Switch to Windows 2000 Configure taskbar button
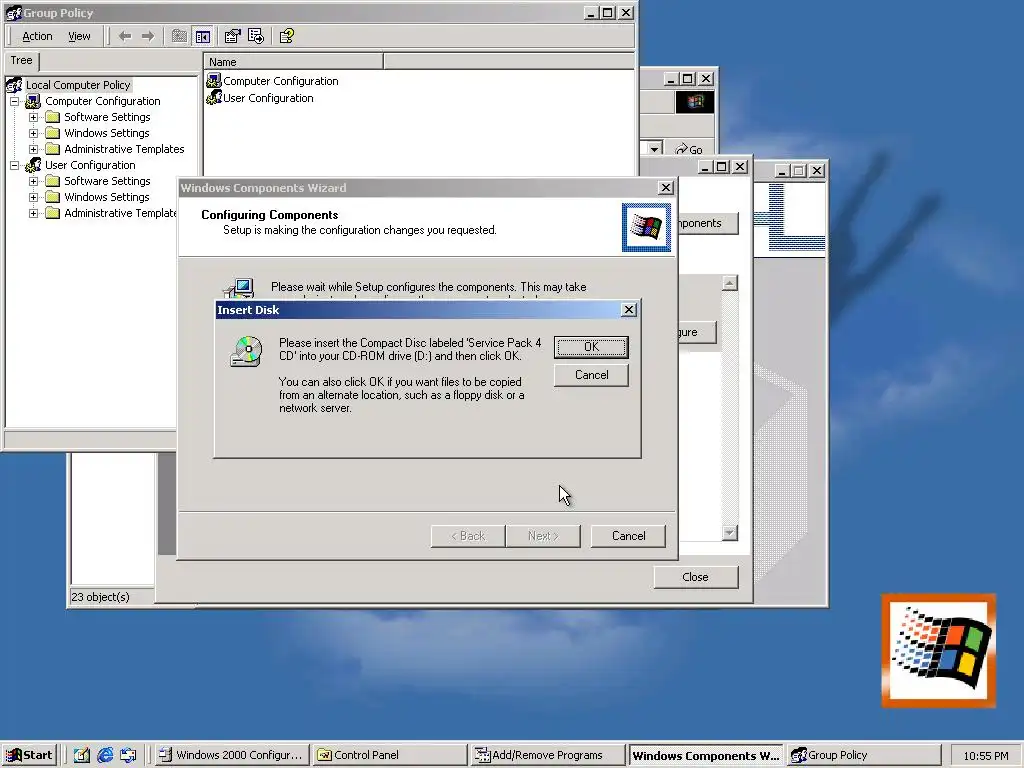Image resolution: width=1024 pixels, height=768 pixels. click(x=232, y=755)
